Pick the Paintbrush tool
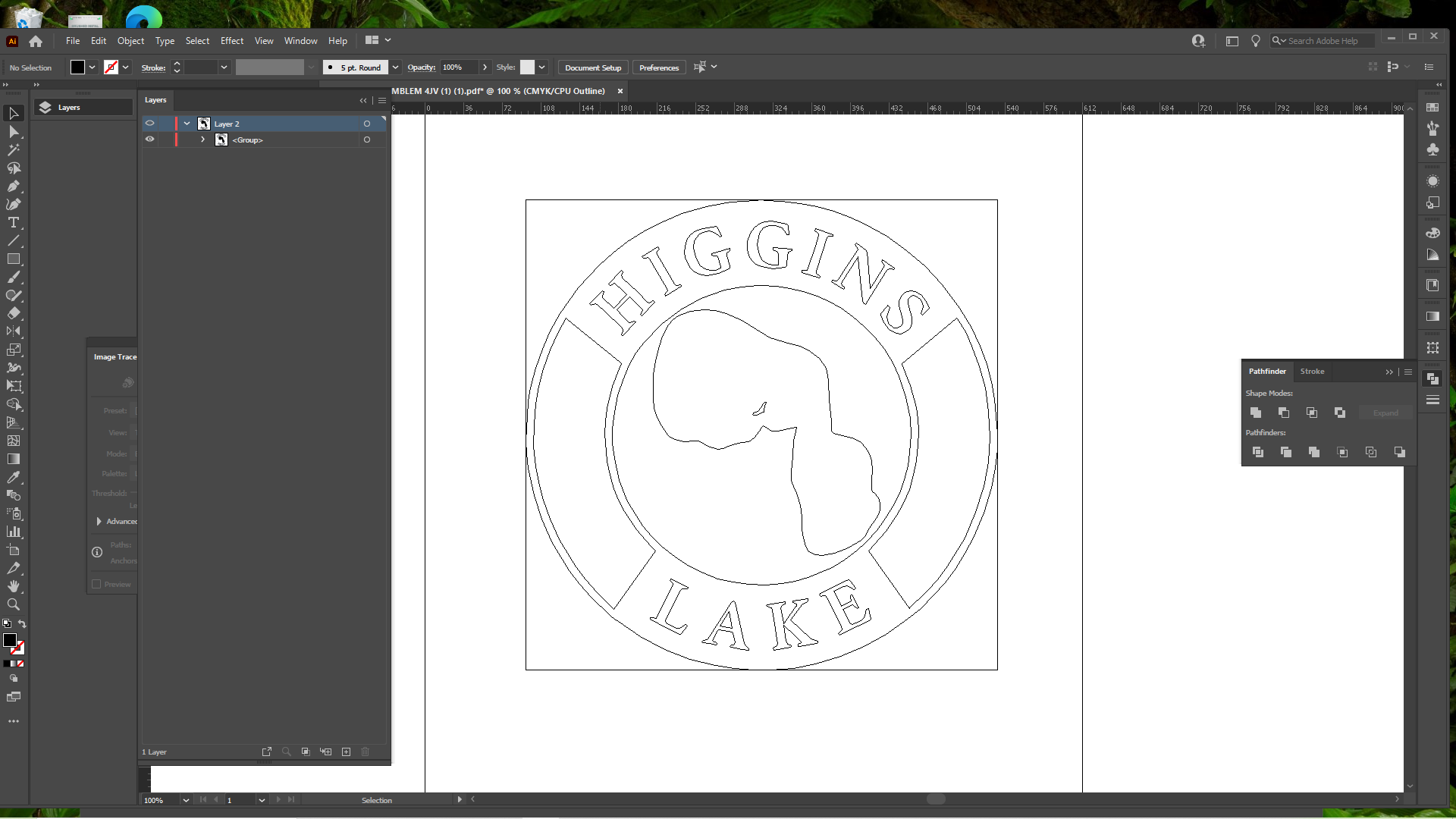1456x819 pixels. click(14, 278)
